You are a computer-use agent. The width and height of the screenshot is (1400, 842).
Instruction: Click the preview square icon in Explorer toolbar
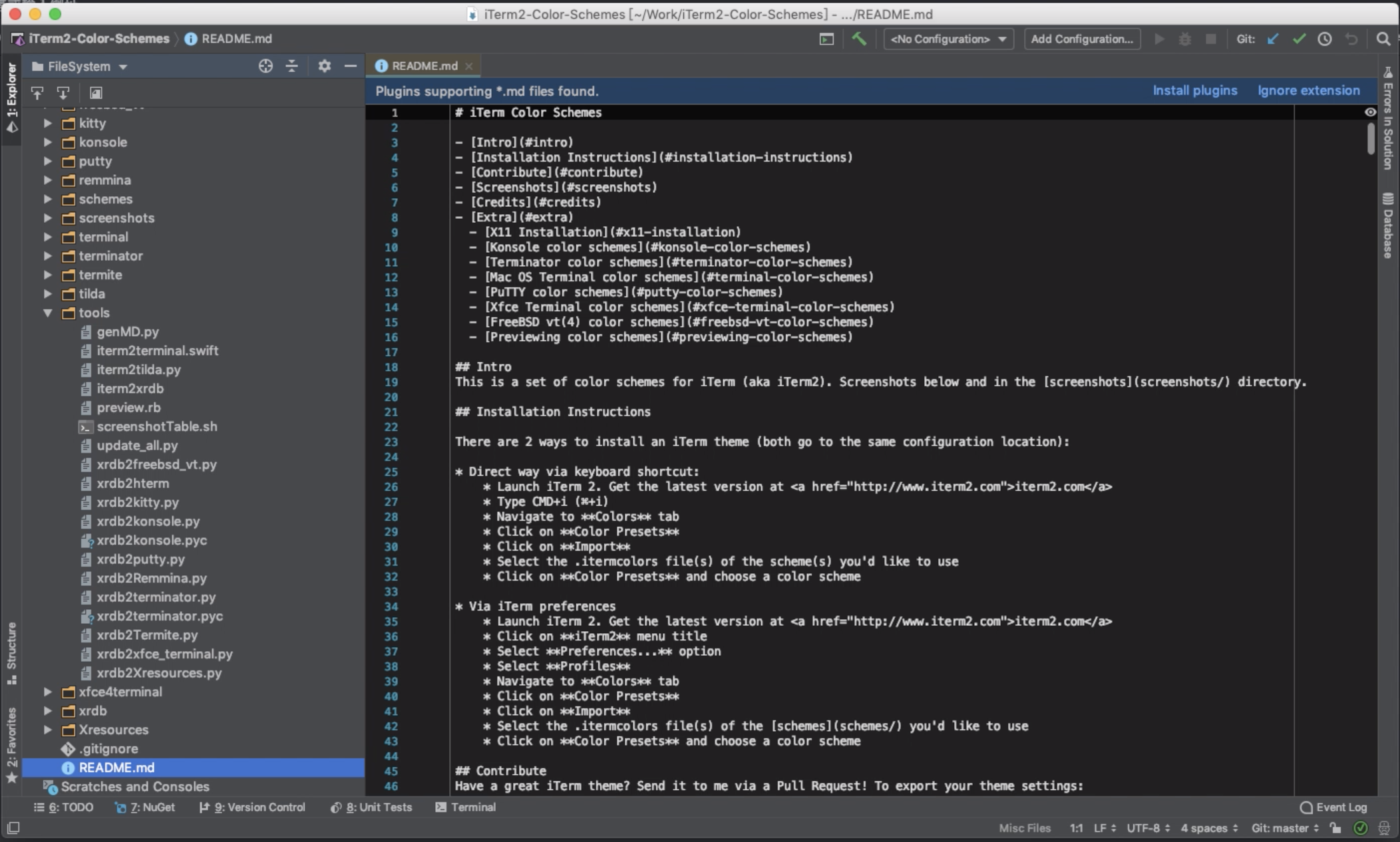(x=96, y=92)
